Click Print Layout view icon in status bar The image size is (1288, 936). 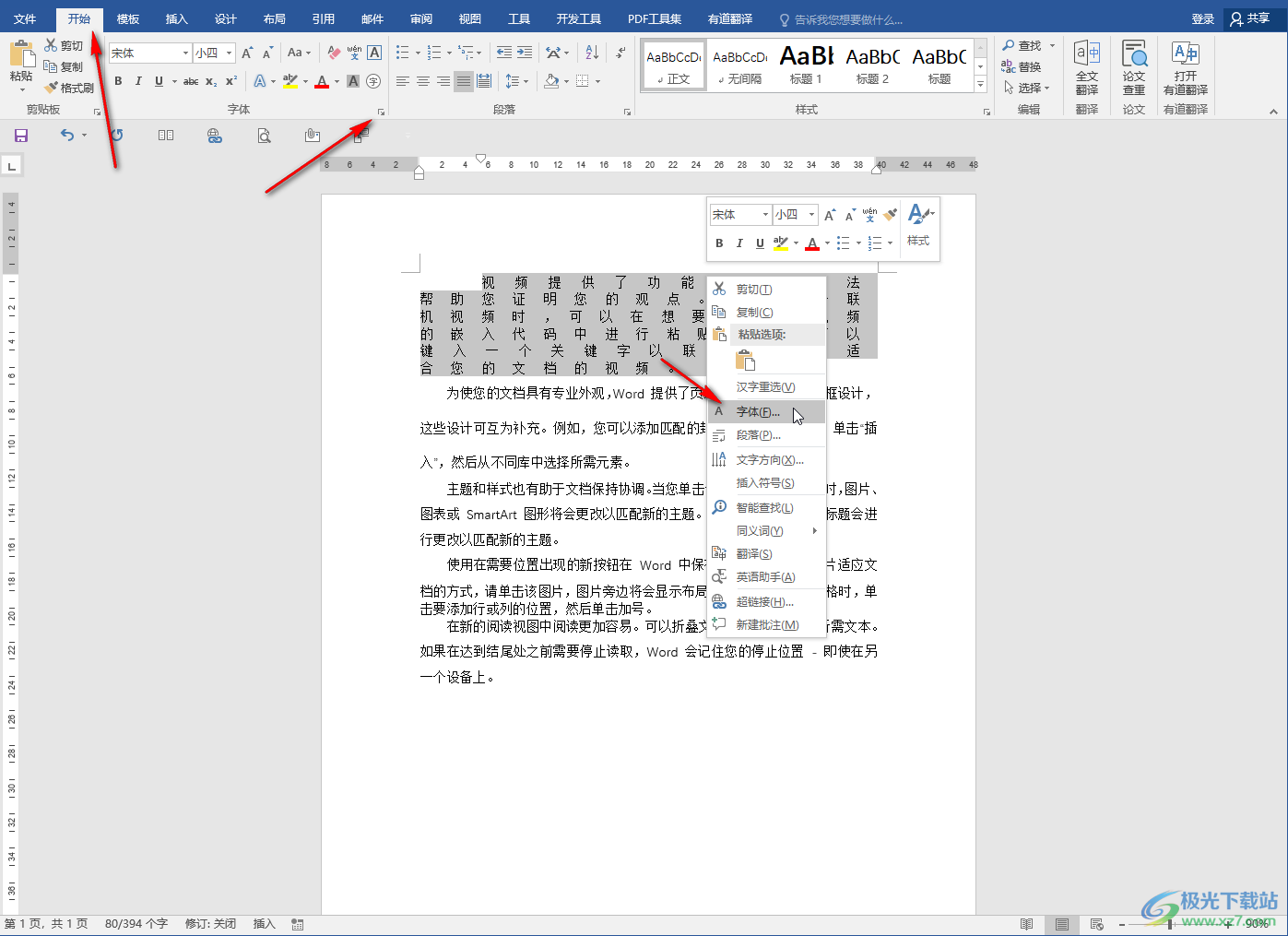pyautogui.click(x=1062, y=924)
